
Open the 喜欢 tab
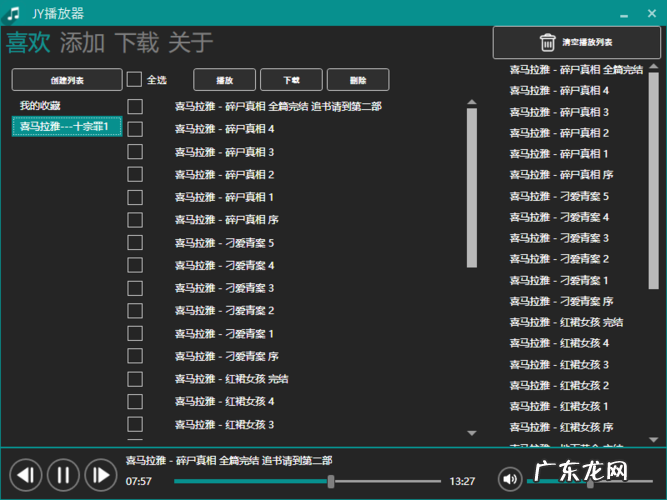[x=28, y=43]
